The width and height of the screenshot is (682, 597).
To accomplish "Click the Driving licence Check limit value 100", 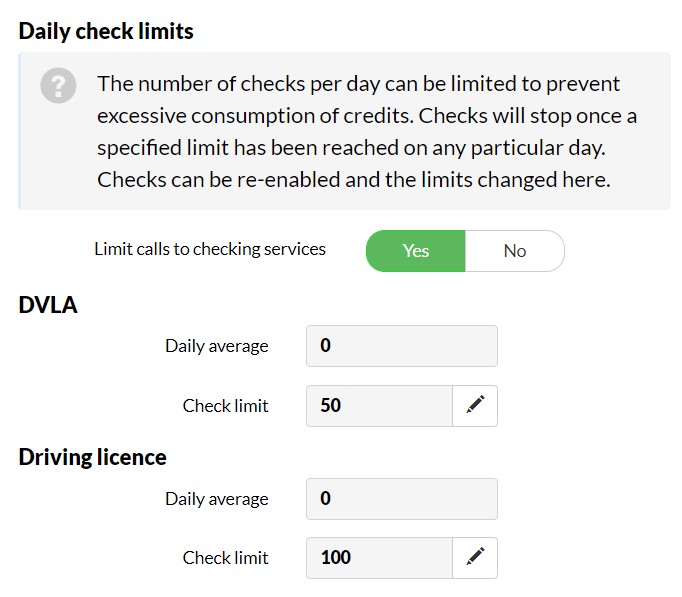I will tap(379, 558).
